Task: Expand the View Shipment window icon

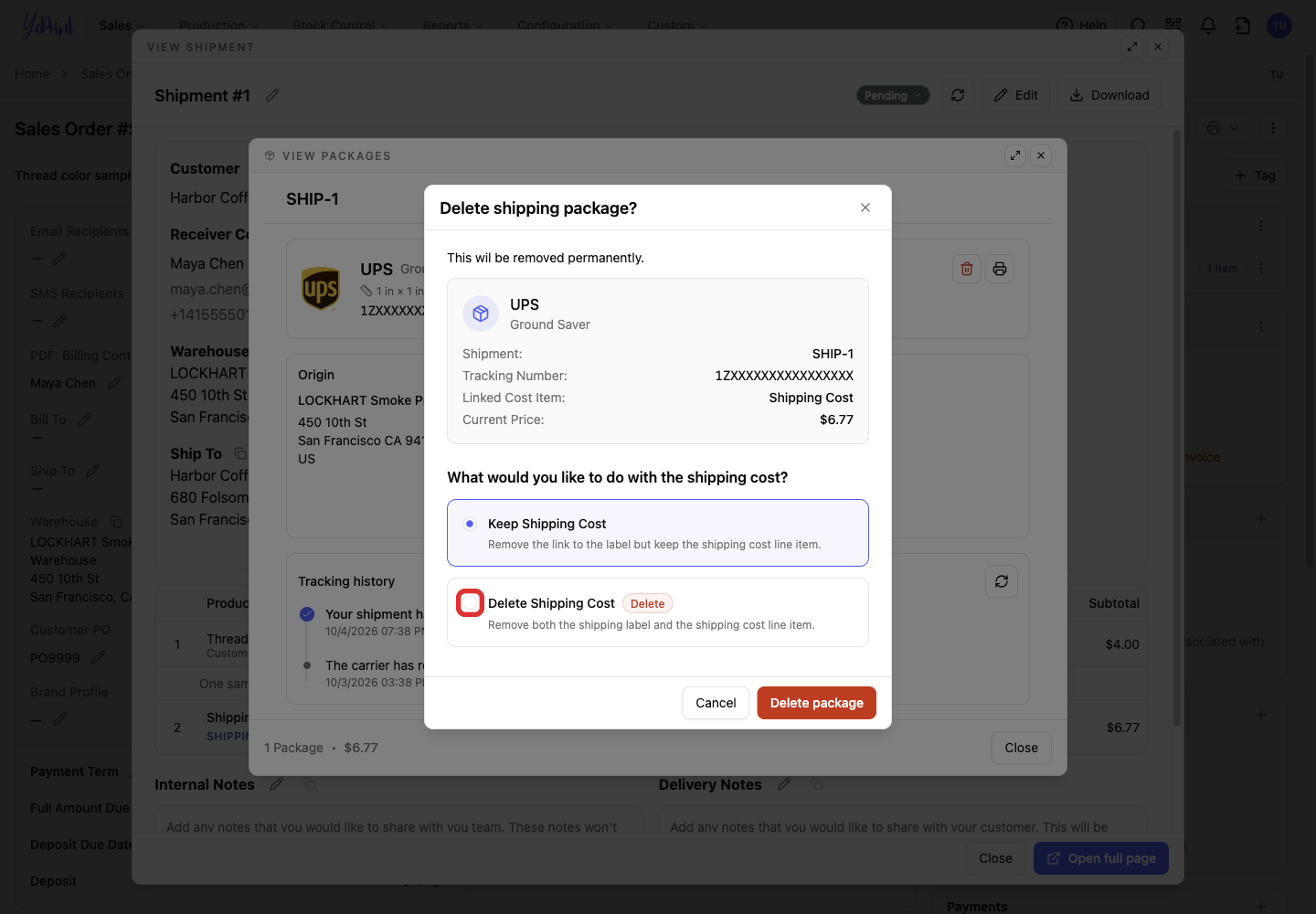Action: click(x=1132, y=47)
